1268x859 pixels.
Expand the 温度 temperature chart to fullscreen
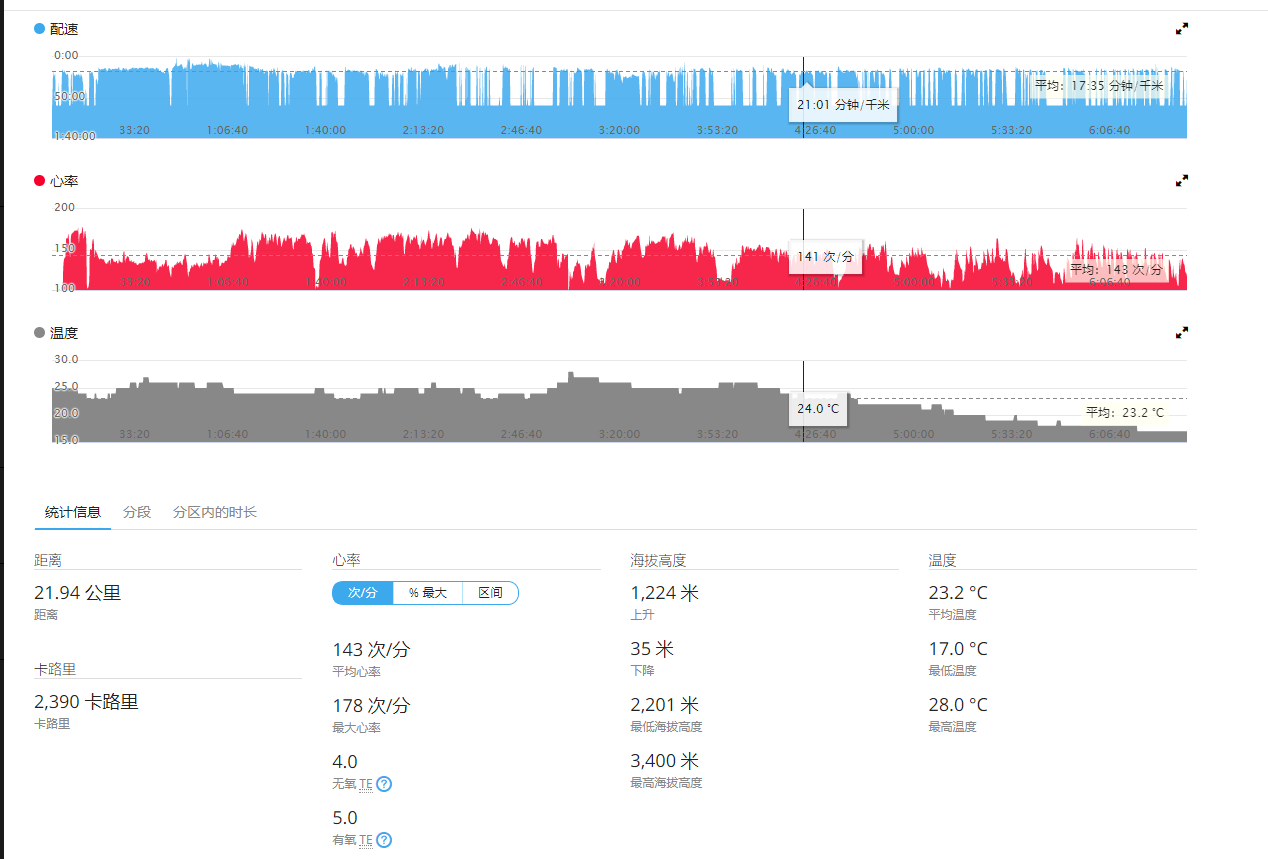[1181, 333]
